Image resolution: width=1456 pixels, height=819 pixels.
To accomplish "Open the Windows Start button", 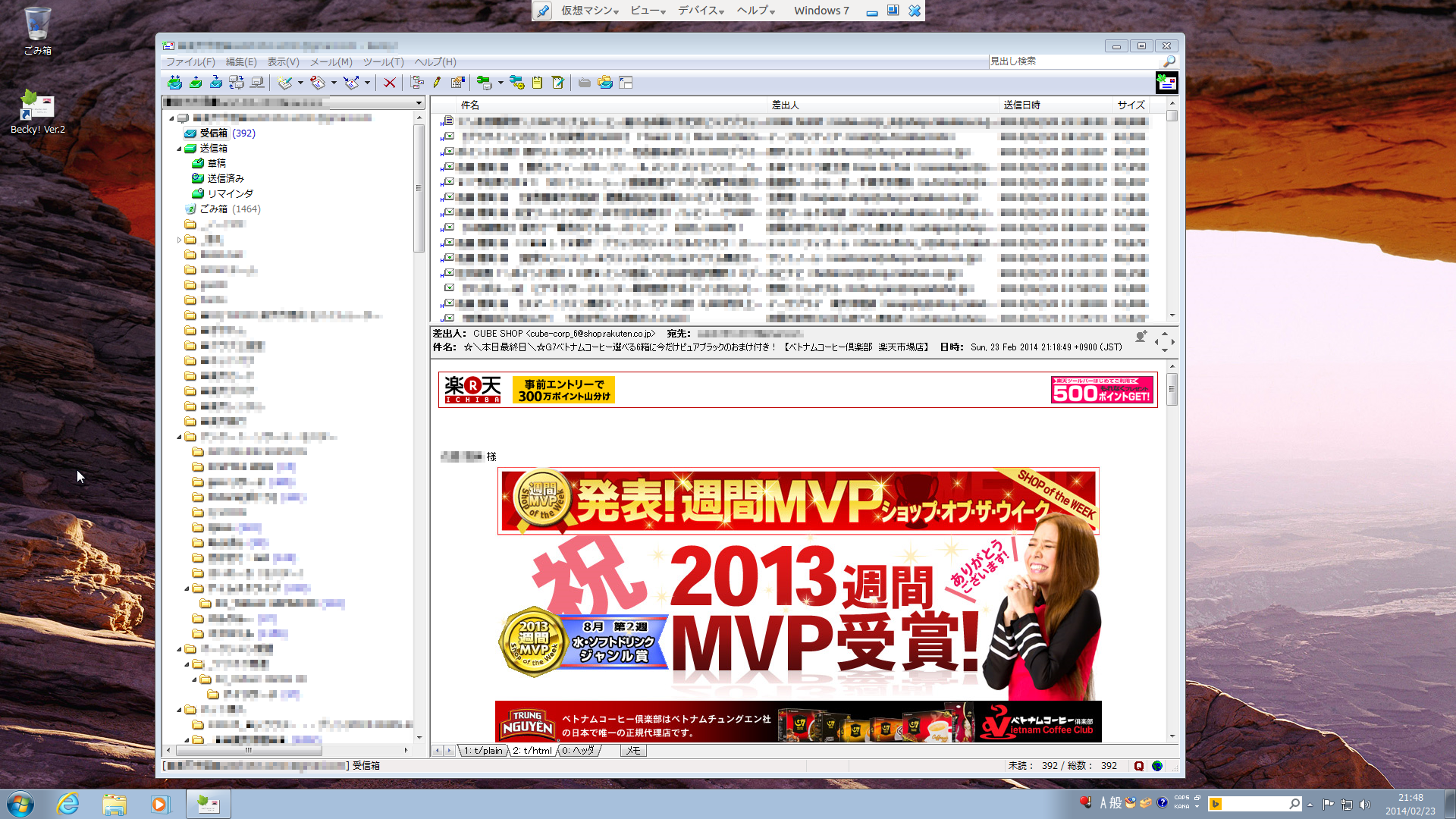I will (20, 804).
